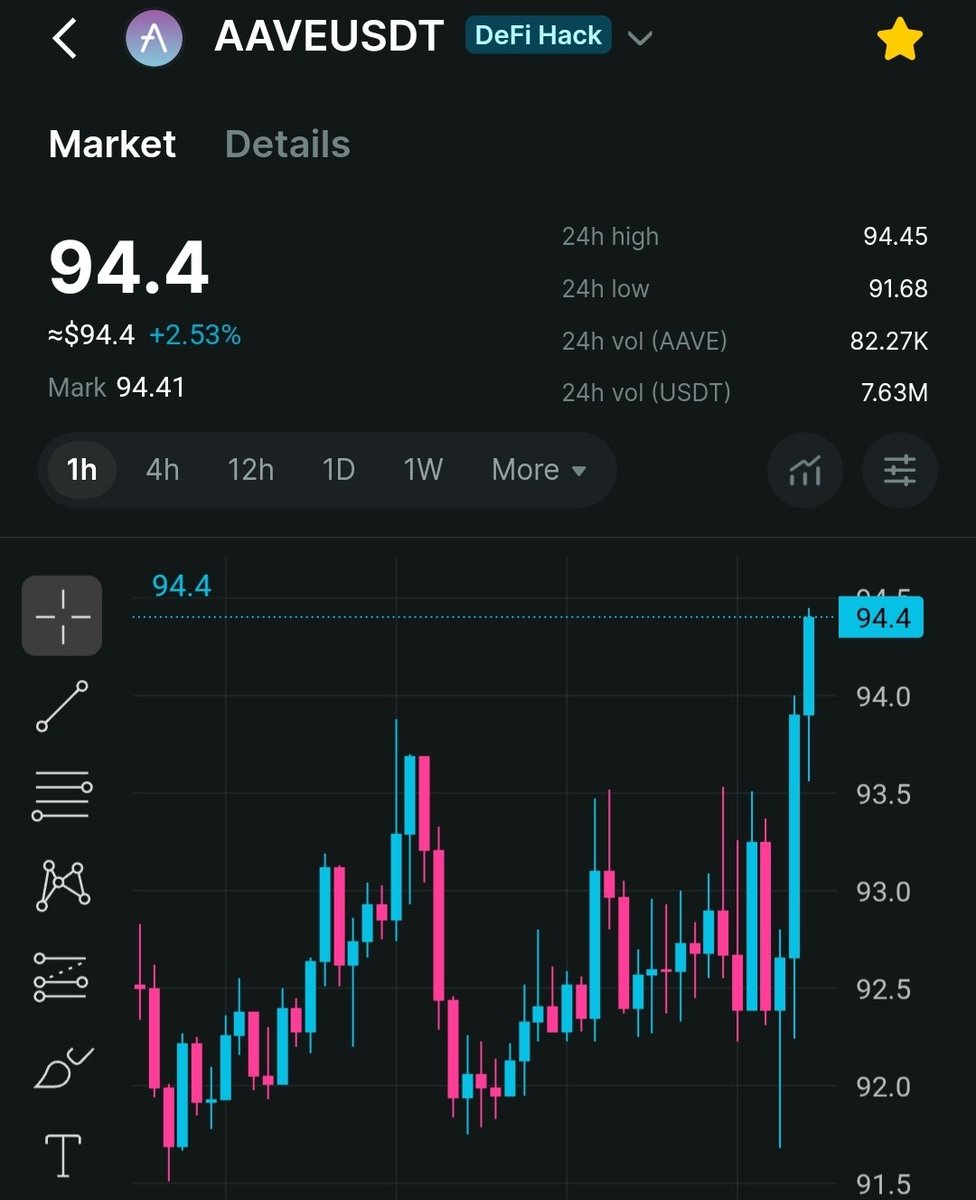Click the +2.53% change value
Screen dimensions: 976x1200
coord(195,335)
